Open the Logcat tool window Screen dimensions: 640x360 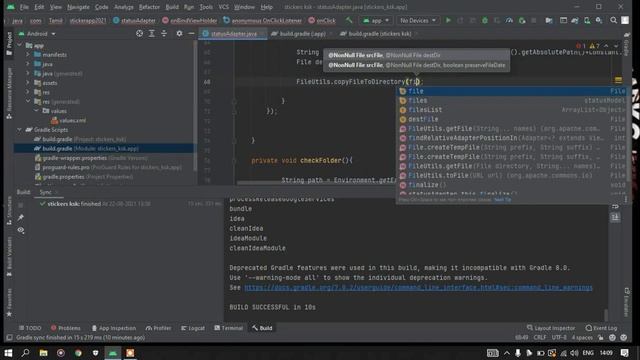(193, 328)
